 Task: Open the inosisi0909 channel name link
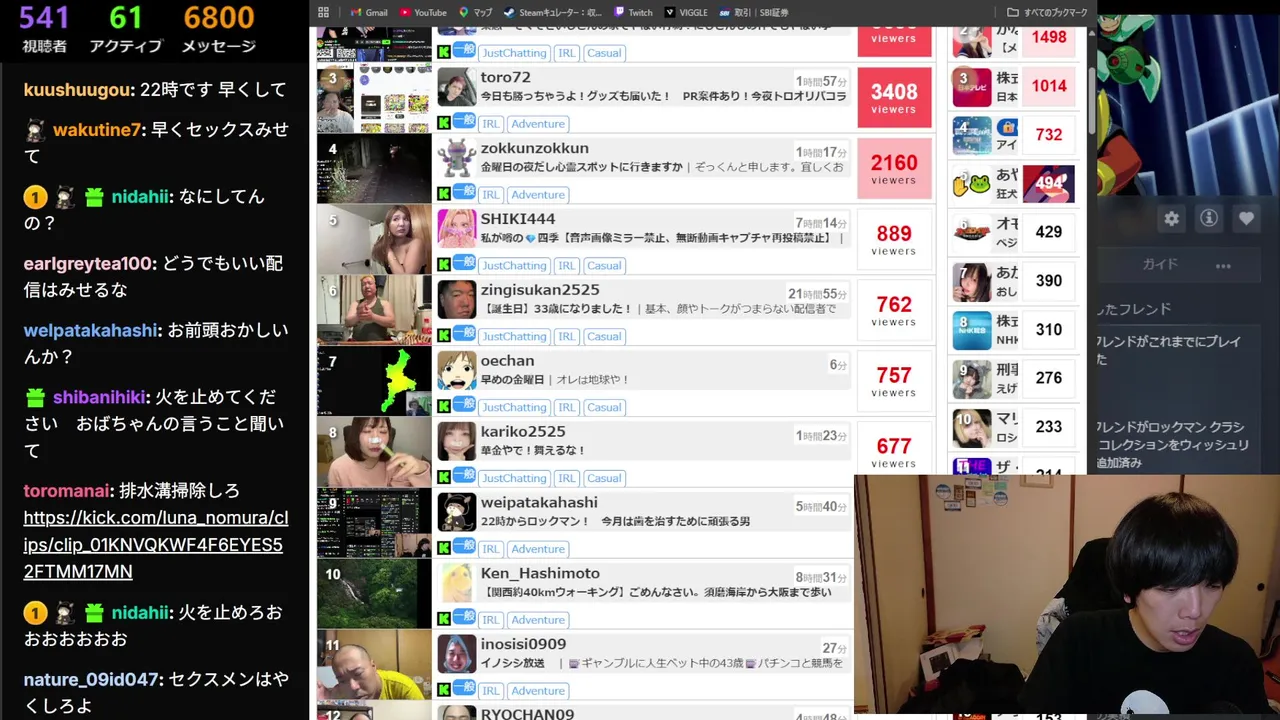tap(523, 644)
